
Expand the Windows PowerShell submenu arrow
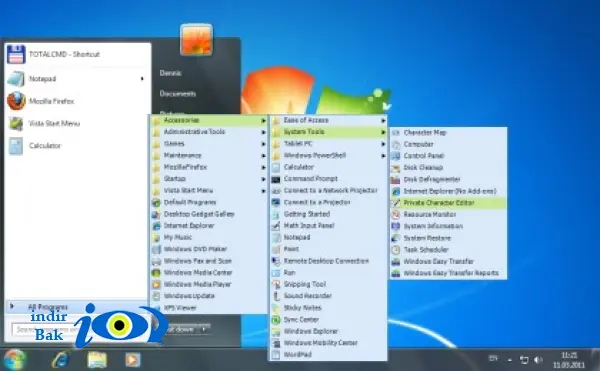pos(383,156)
